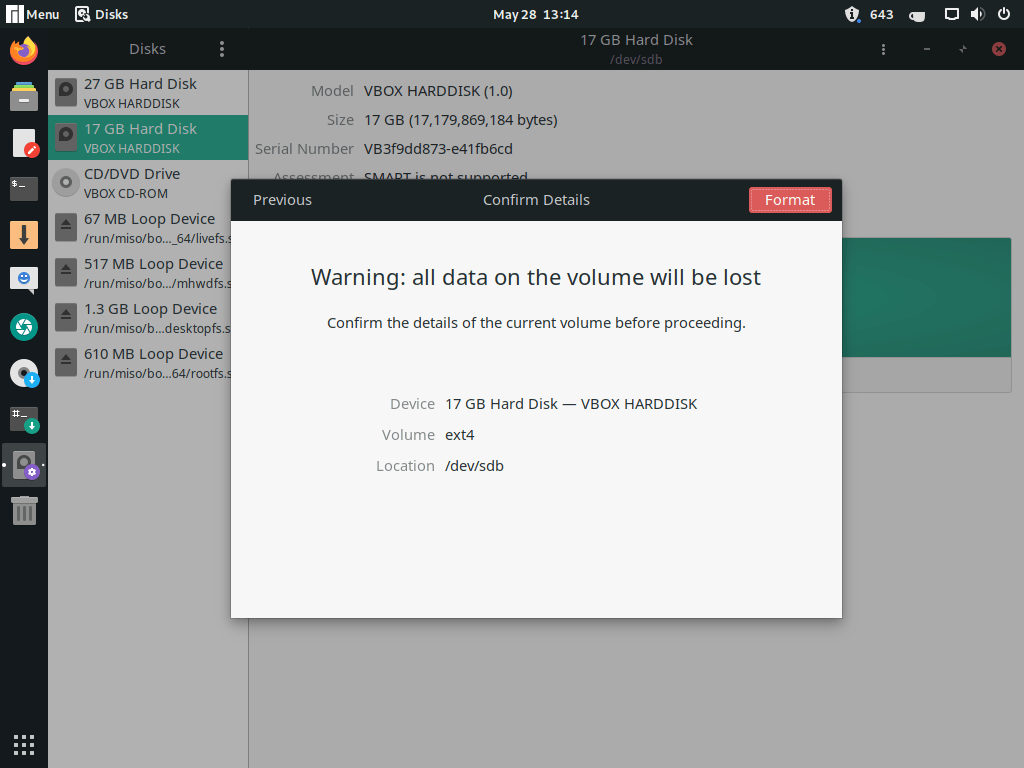Close the Disks window
This screenshot has height=768, width=1024.
click(x=999, y=49)
